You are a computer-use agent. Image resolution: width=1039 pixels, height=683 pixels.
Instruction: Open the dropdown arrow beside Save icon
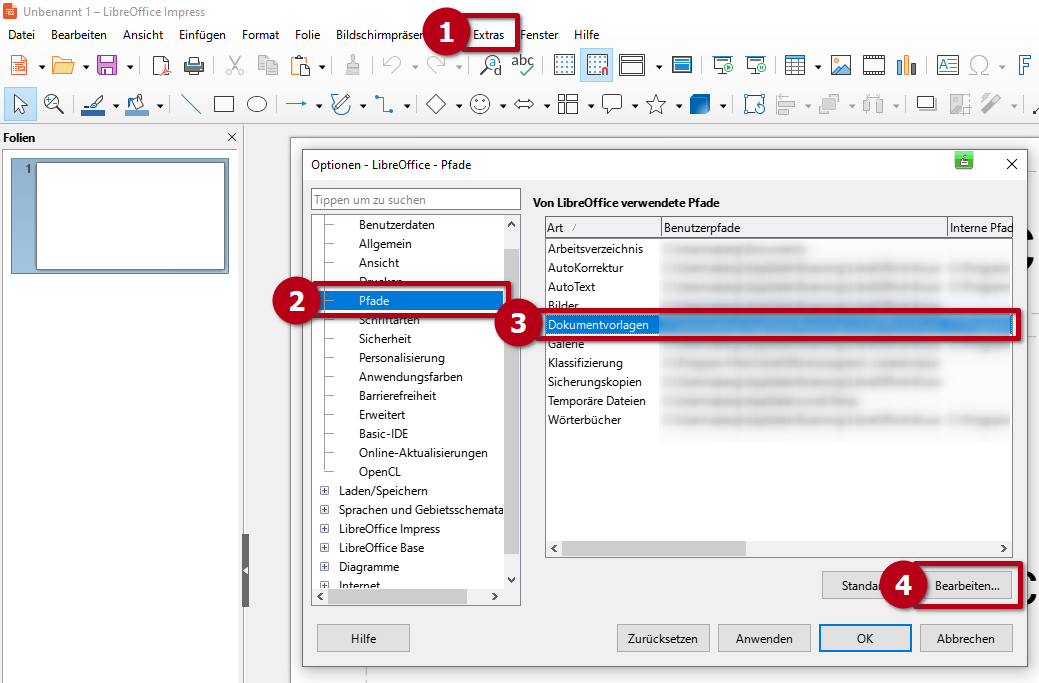click(130, 67)
